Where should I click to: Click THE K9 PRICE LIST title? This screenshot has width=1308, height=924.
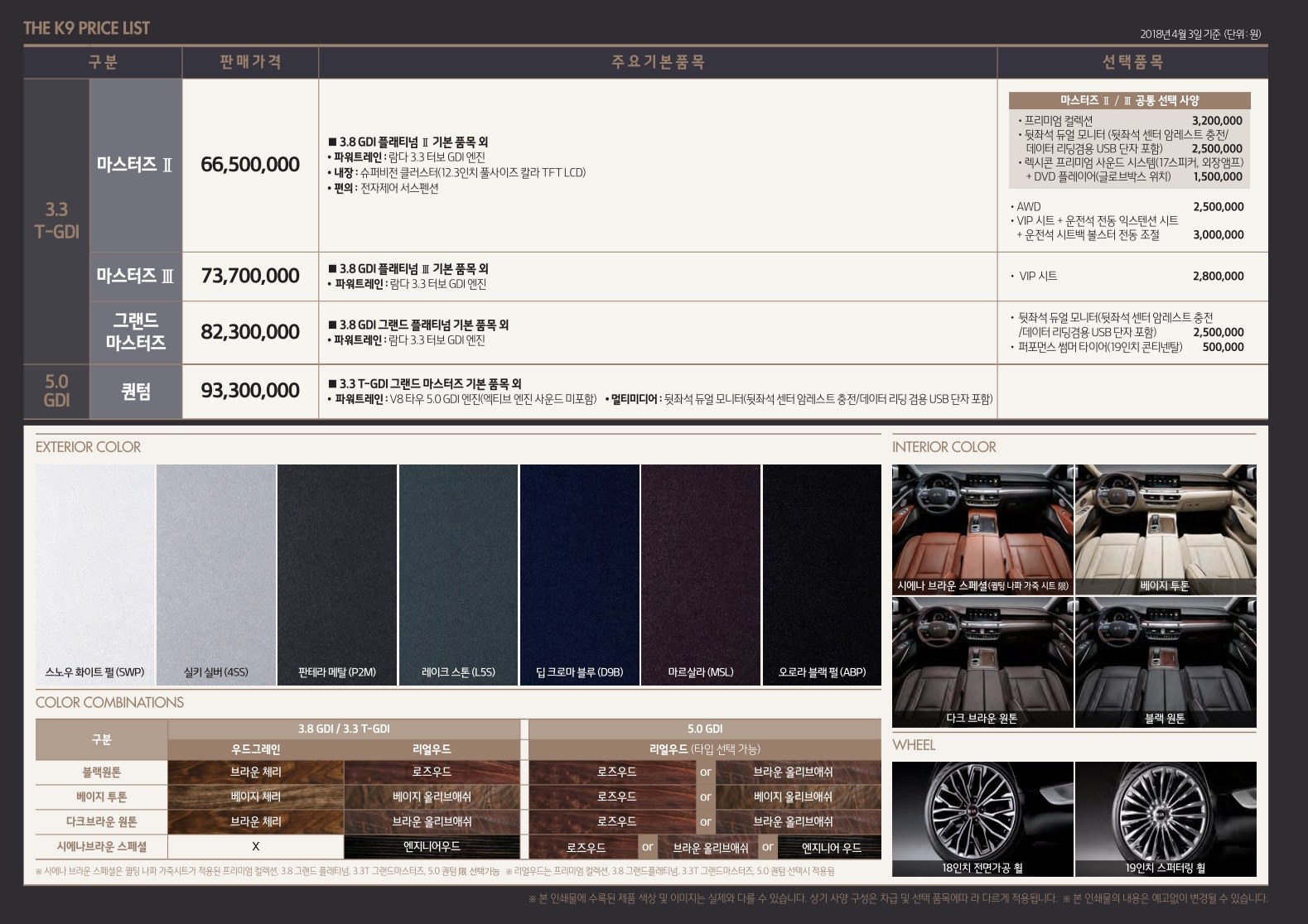[87, 28]
